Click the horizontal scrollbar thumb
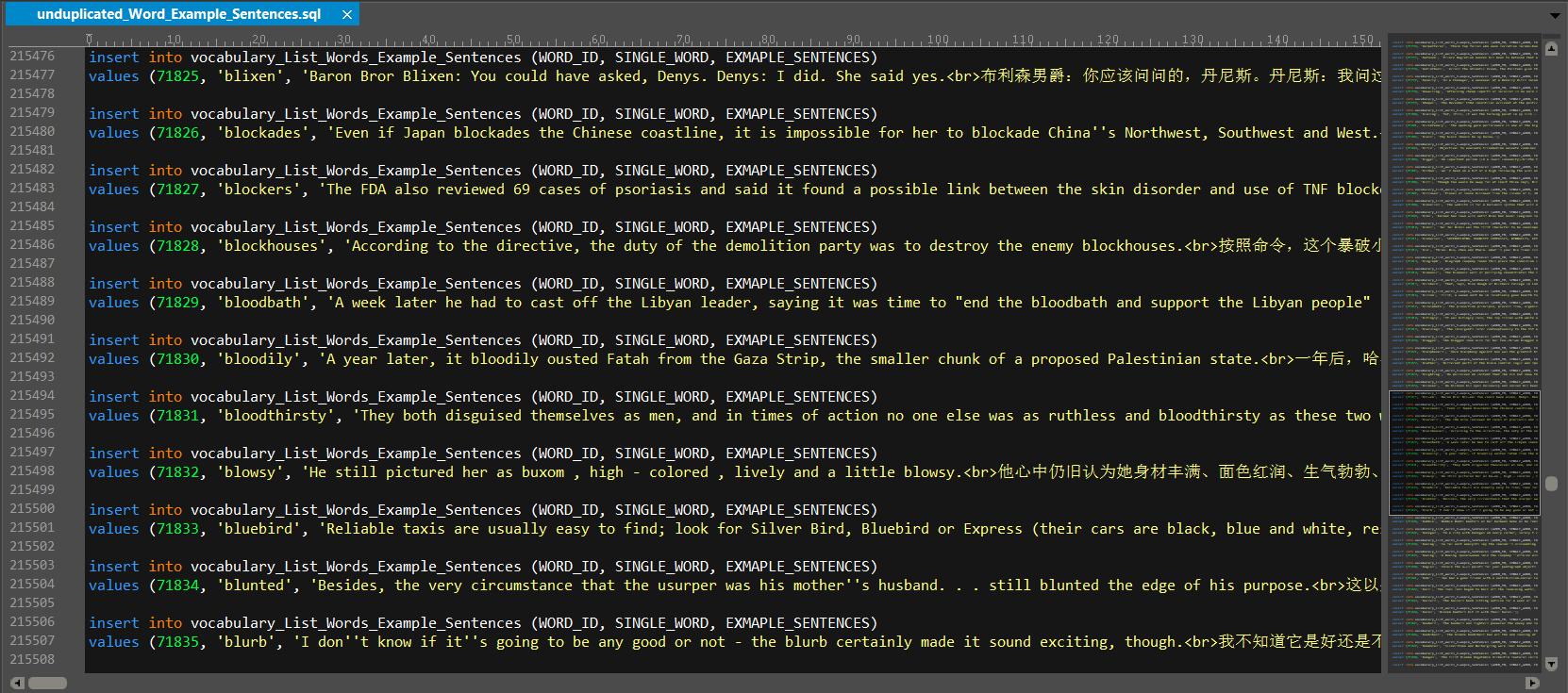This screenshot has height=693, width=1568. tap(47, 683)
